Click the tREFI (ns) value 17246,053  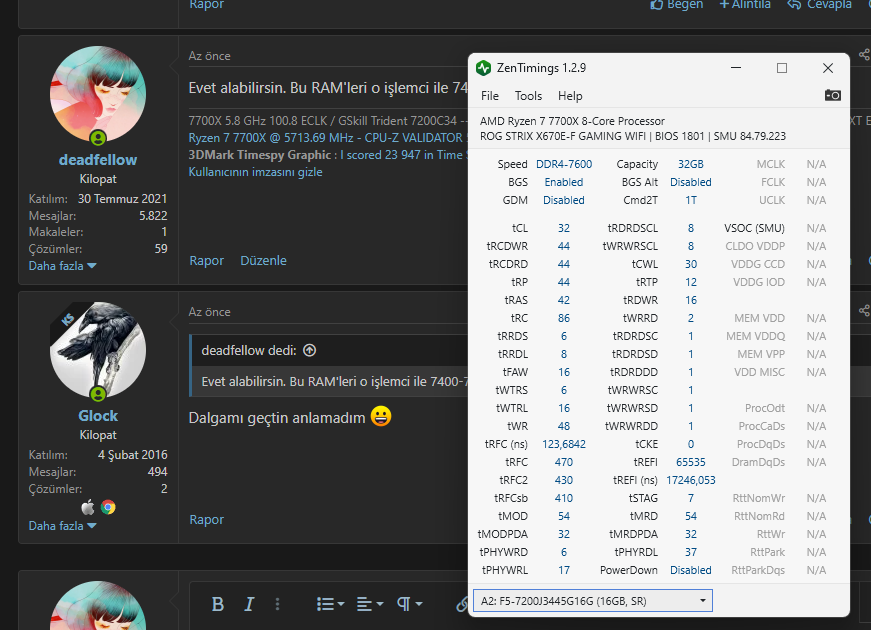tap(690, 480)
